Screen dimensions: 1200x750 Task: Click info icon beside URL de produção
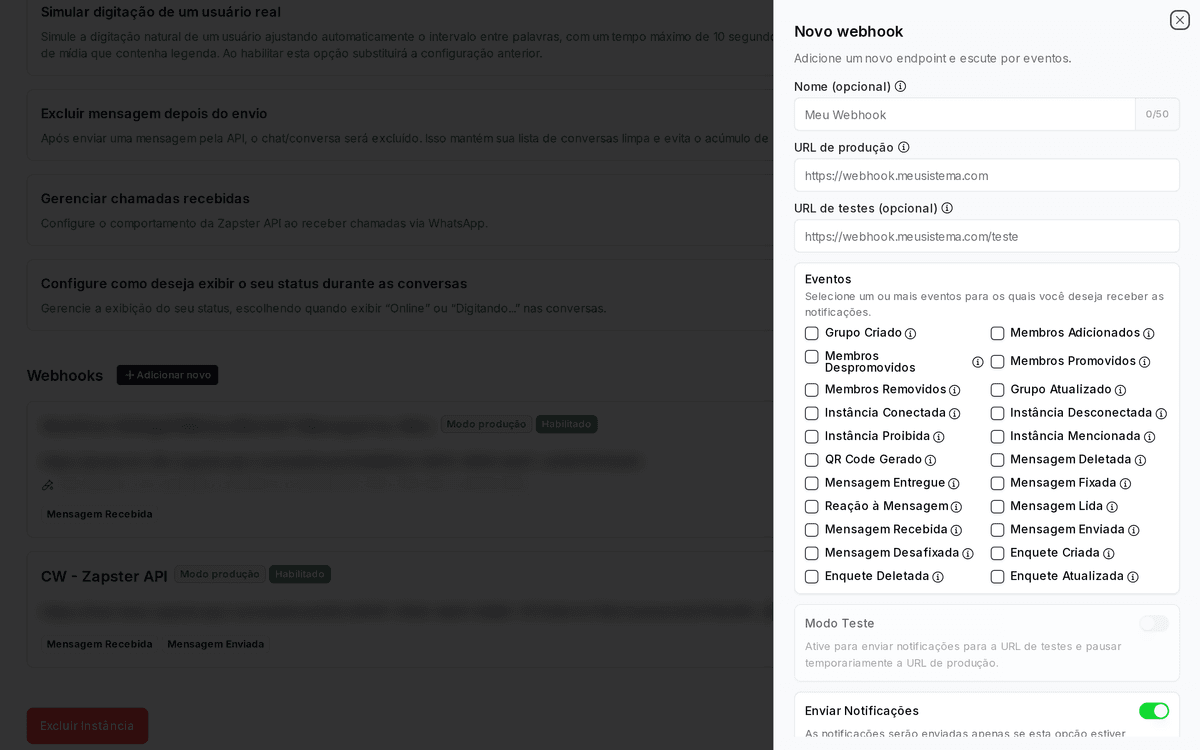pos(904,148)
